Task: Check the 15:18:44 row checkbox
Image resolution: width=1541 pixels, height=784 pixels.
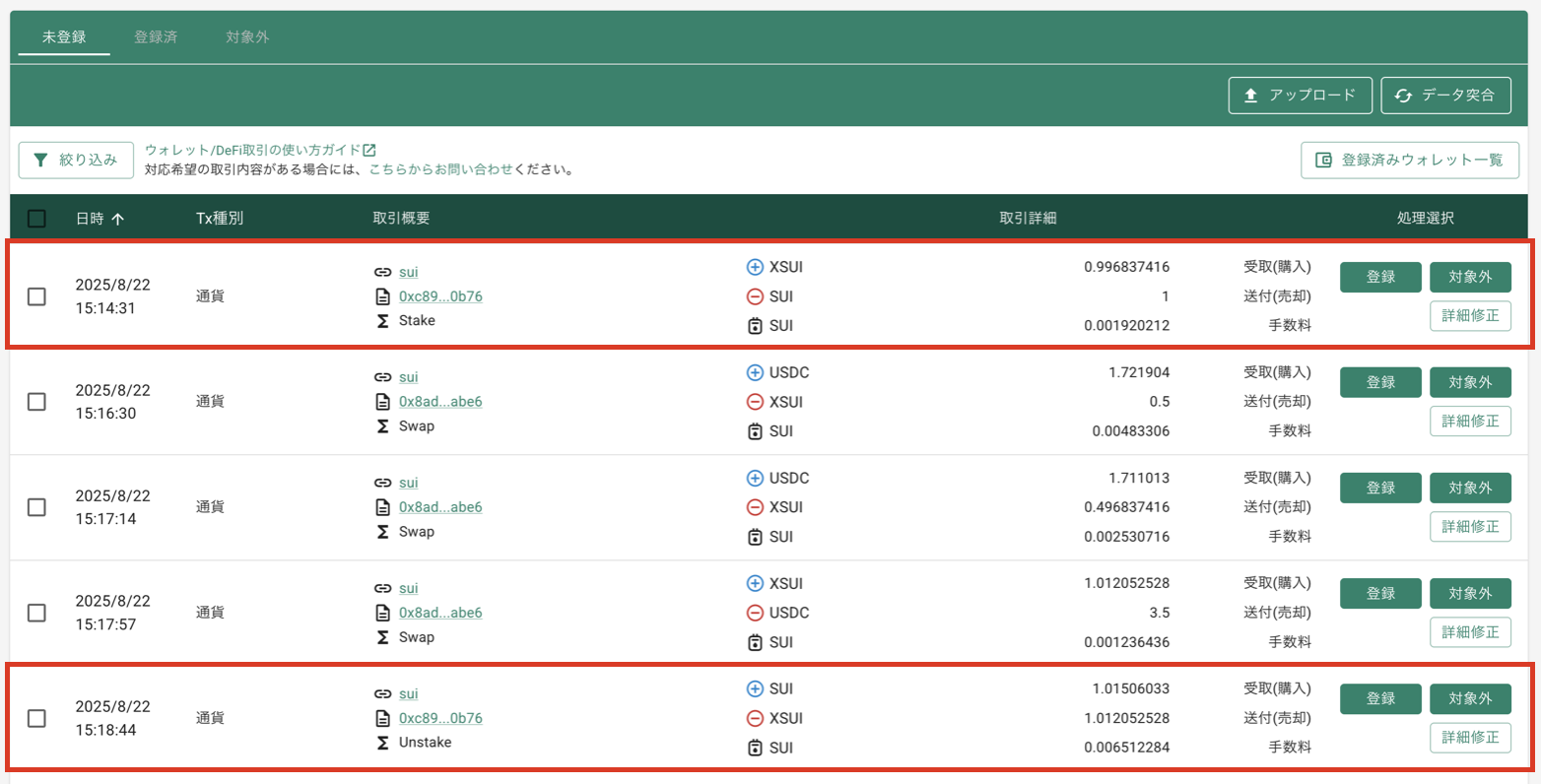Action: pos(36,718)
